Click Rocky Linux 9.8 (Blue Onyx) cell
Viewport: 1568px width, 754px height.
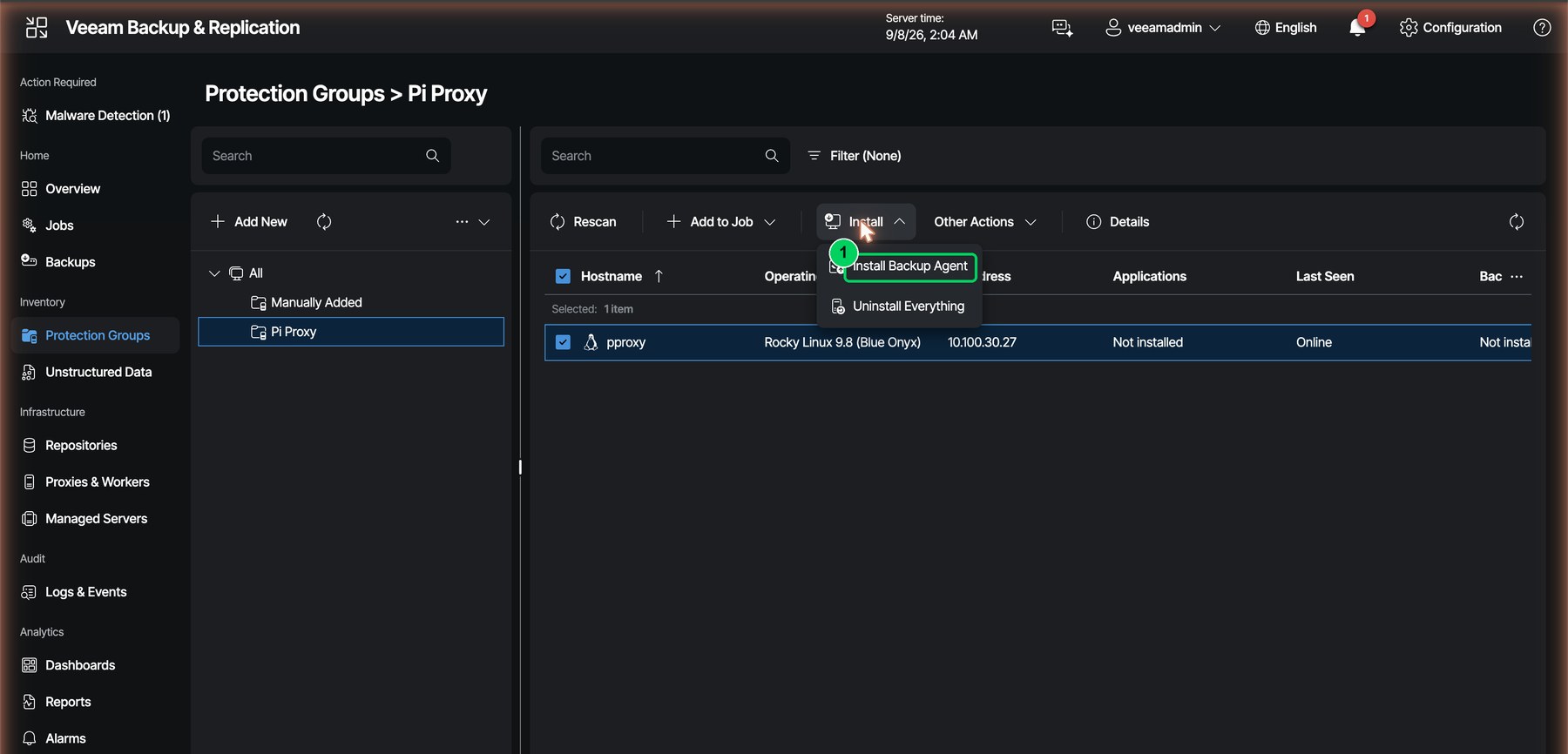[842, 343]
